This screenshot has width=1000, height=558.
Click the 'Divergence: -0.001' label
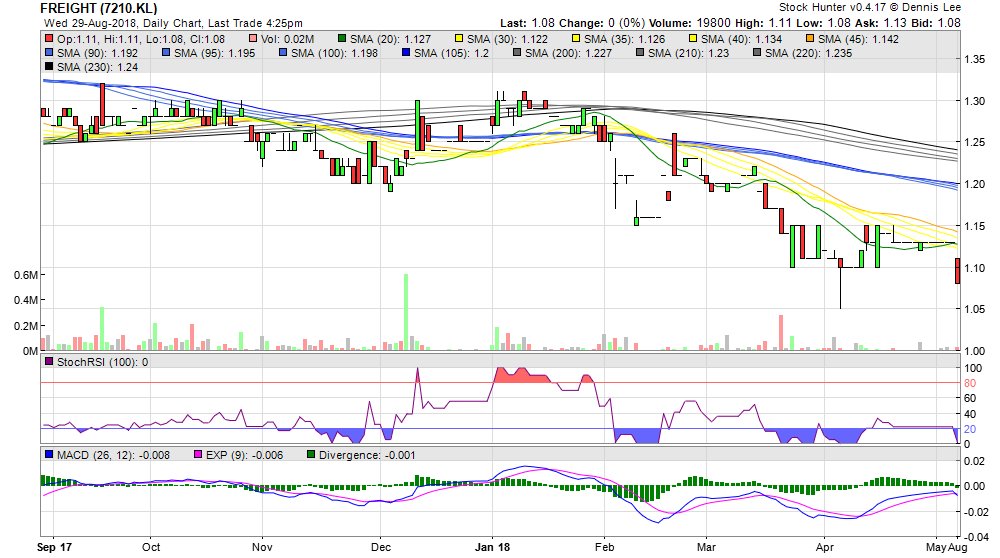[367, 455]
